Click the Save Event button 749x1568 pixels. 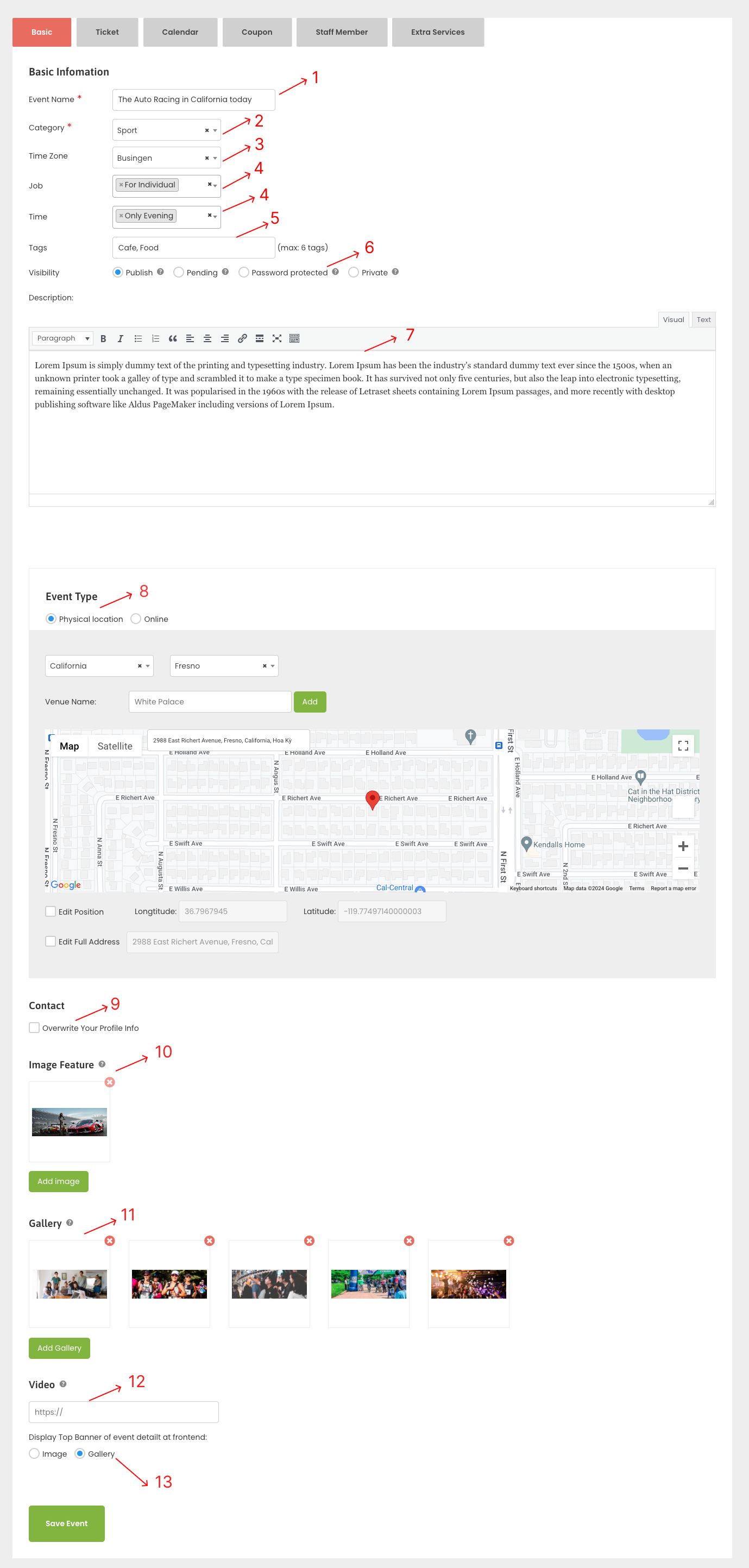[x=66, y=1523]
